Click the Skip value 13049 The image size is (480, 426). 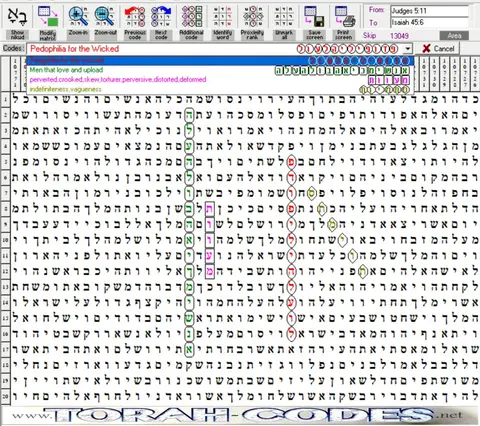(399, 36)
